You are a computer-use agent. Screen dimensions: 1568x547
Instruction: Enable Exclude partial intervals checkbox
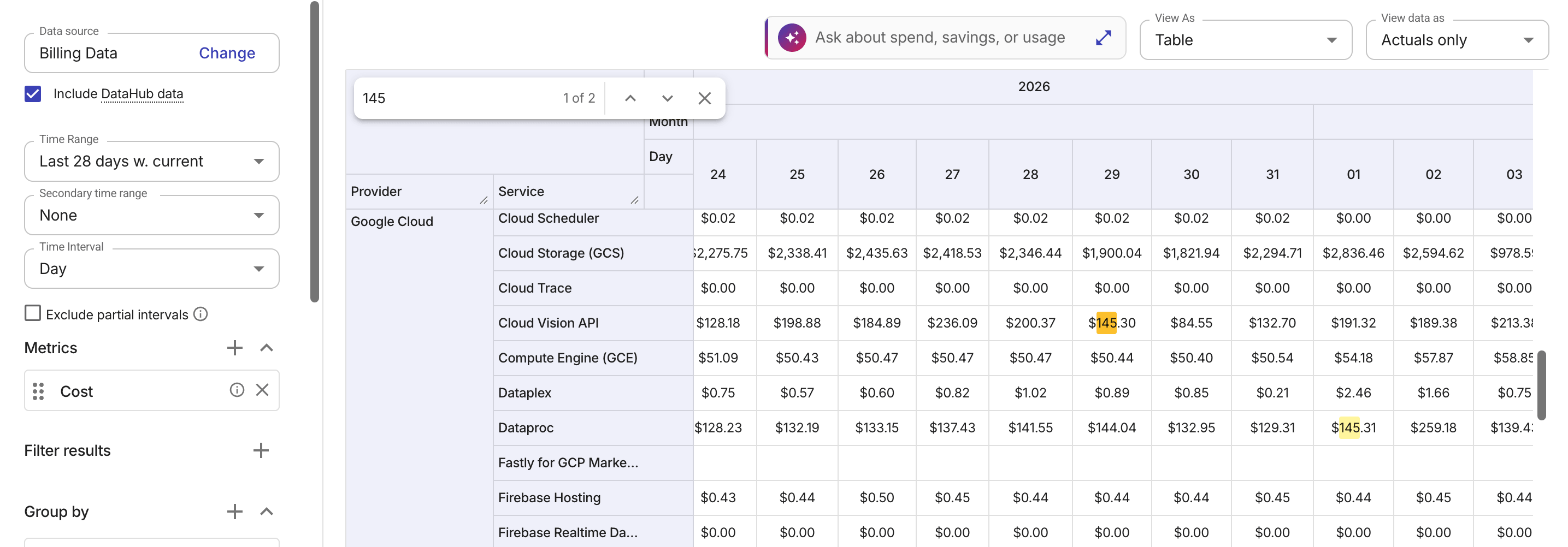pyautogui.click(x=33, y=313)
